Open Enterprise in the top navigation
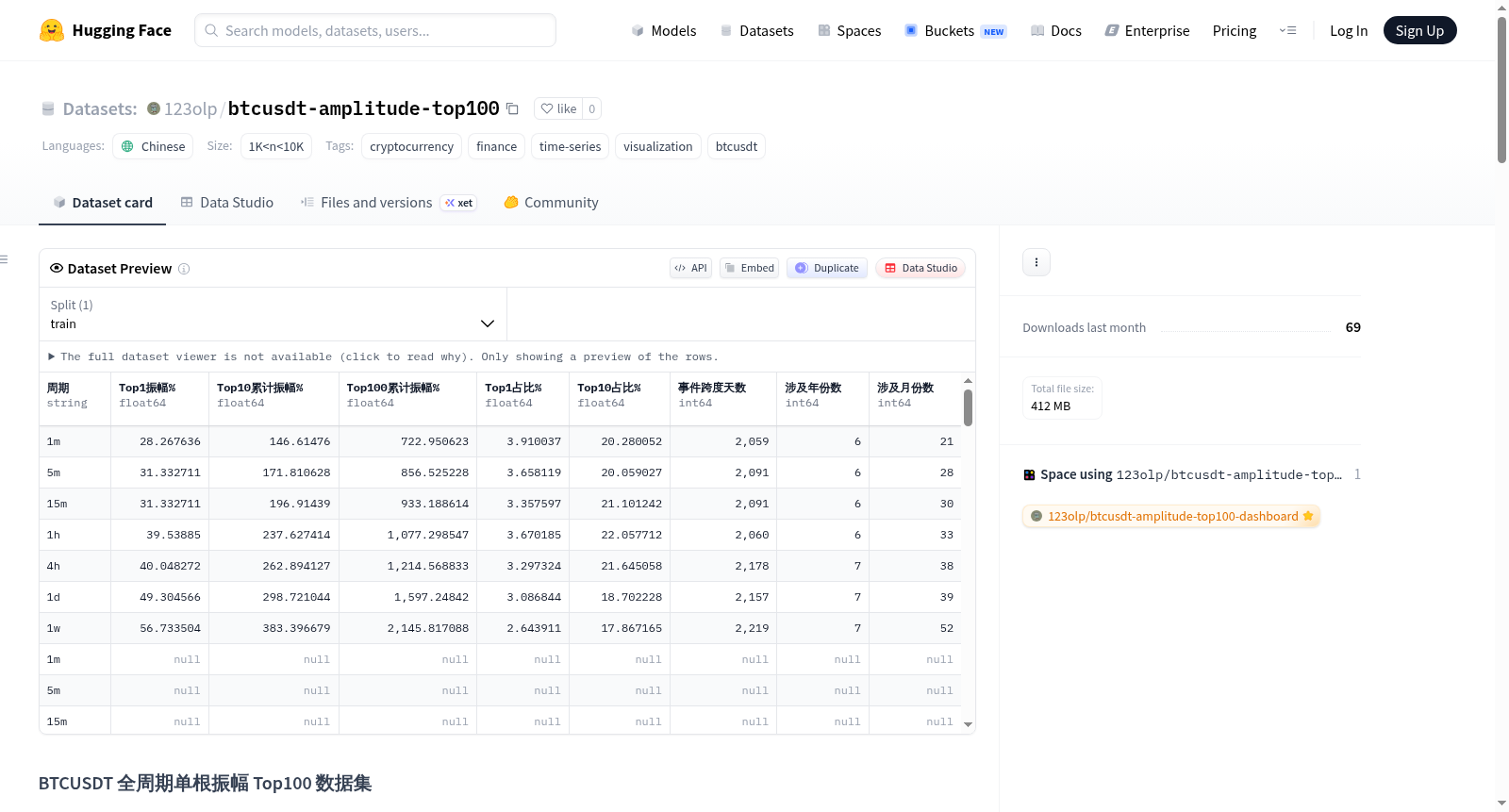This screenshot has height=812, width=1509. pos(1148,30)
